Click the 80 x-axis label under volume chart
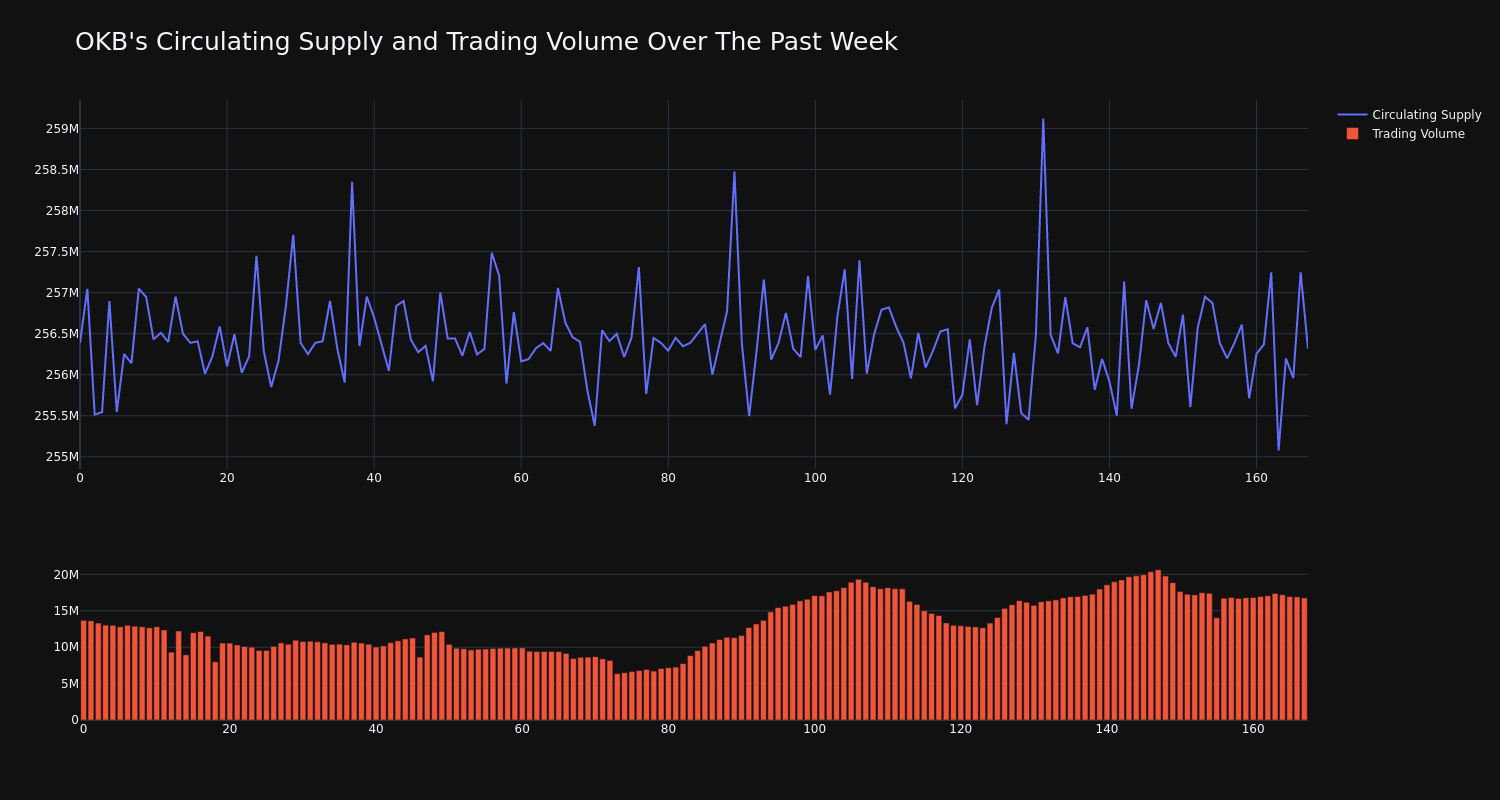 point(668,729)
